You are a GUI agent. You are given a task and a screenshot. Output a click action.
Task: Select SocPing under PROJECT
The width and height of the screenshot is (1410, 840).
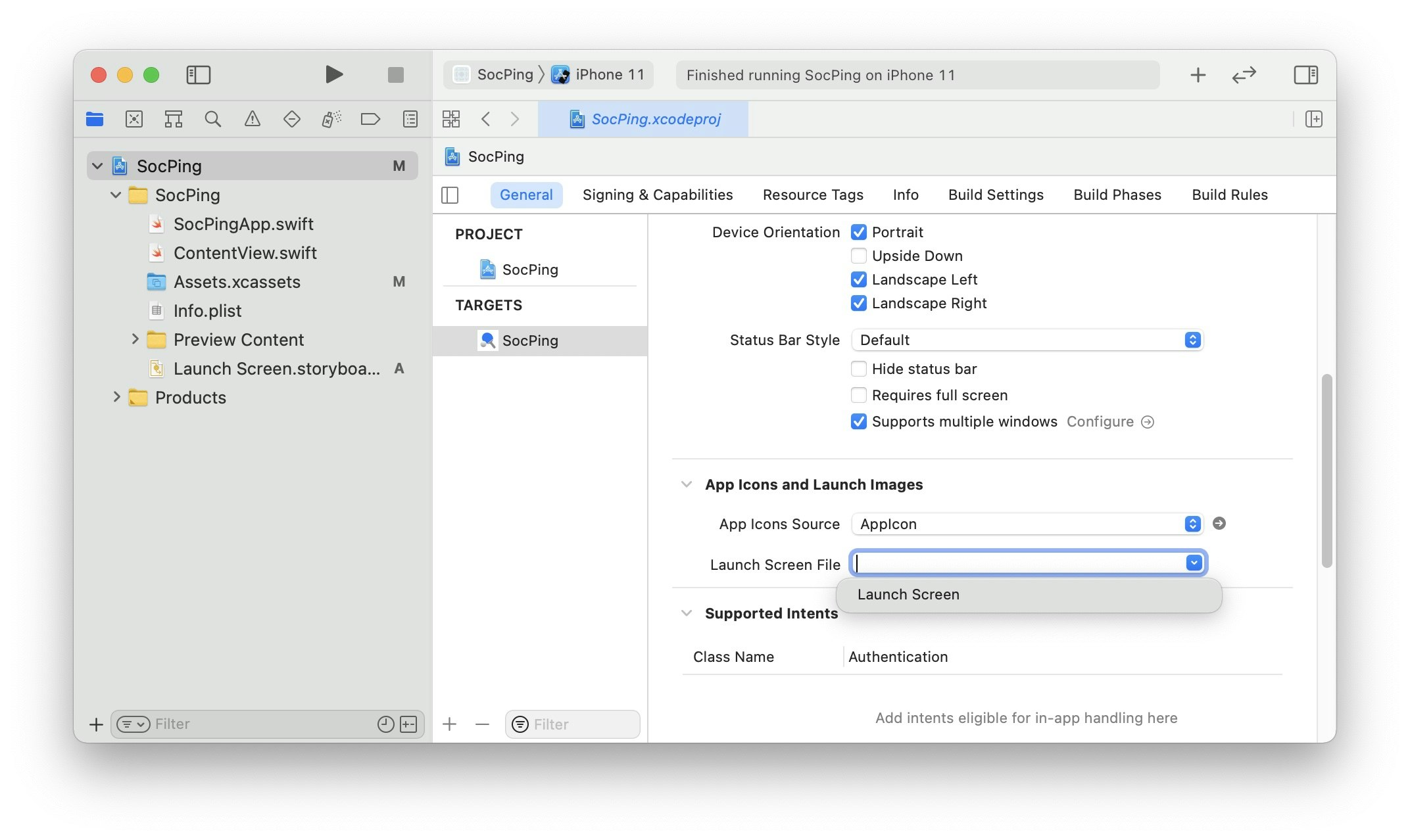[x=520, y=269]
